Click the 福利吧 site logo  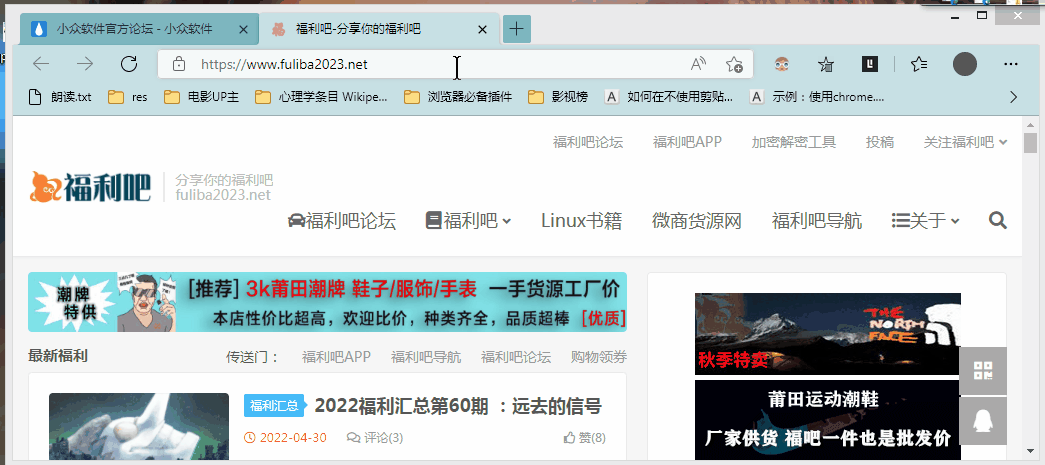[x=91, y=187]
